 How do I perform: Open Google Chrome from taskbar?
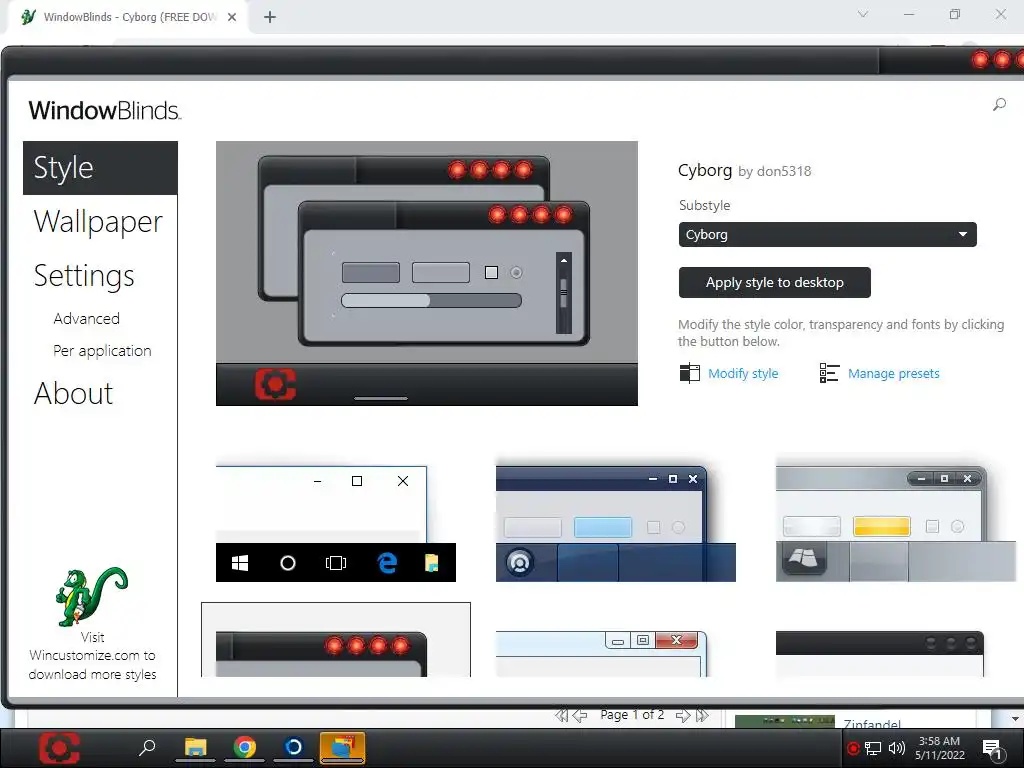point(245,748)
